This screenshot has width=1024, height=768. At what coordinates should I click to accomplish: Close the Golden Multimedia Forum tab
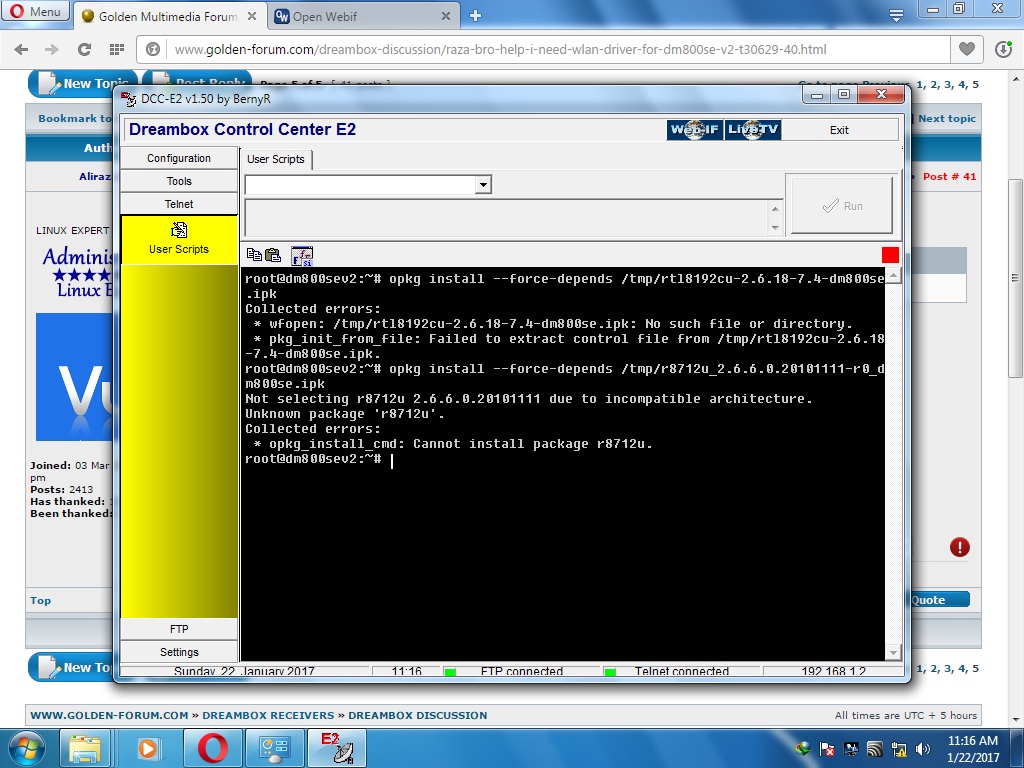(251, 16)
